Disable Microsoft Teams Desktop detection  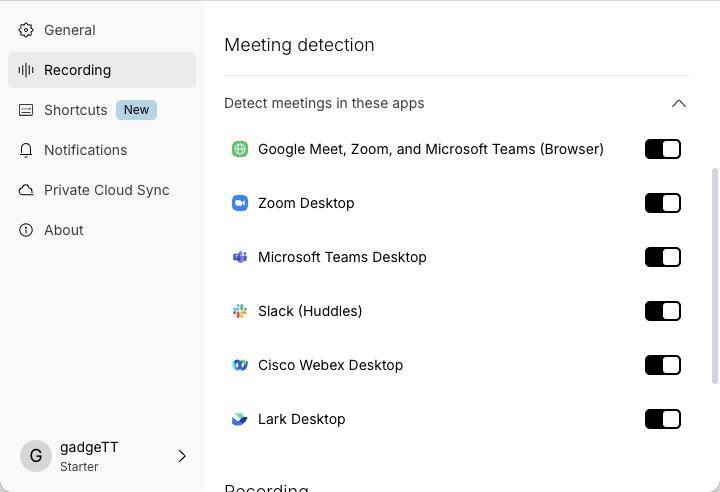tap(663, 257)
